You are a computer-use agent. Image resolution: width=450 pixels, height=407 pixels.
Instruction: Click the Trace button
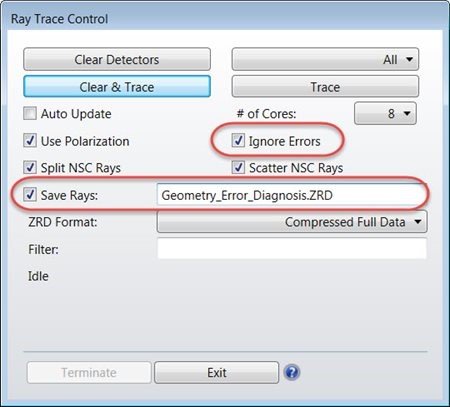coord(325,87)
